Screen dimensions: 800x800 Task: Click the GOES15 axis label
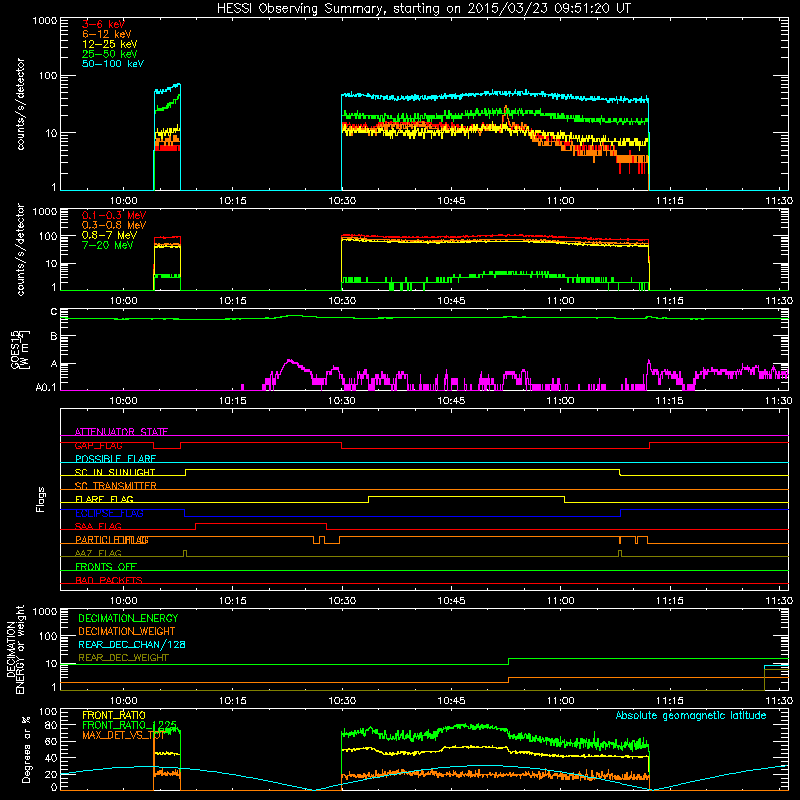19,349
